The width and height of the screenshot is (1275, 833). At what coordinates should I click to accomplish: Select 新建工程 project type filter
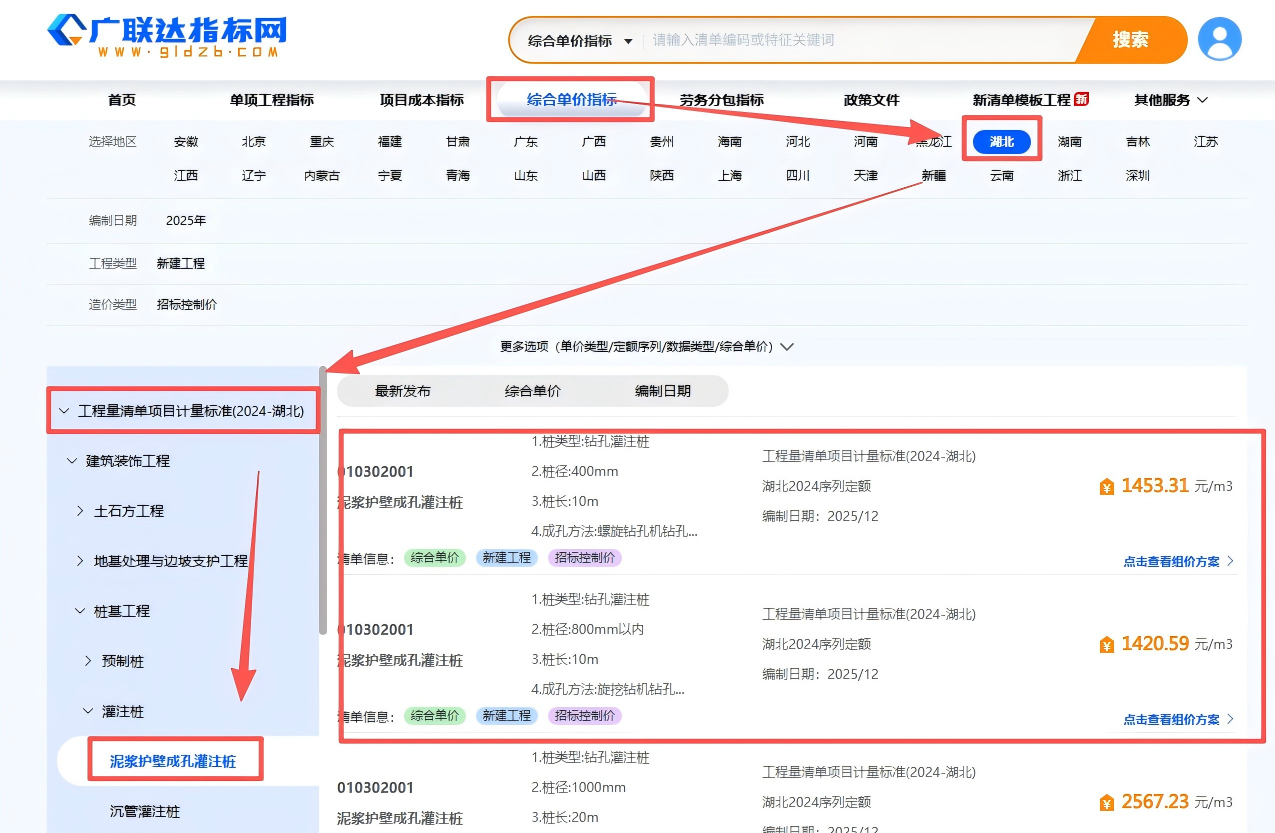coord(181,264)
